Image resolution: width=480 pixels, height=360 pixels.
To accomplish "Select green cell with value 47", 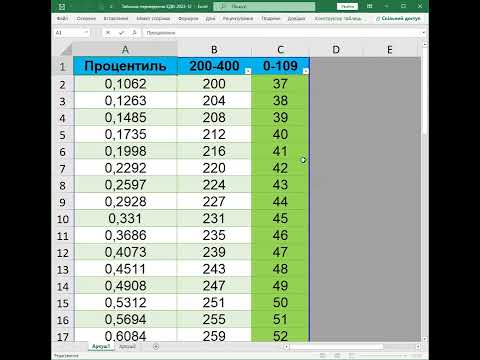I will tap(280, 252).
